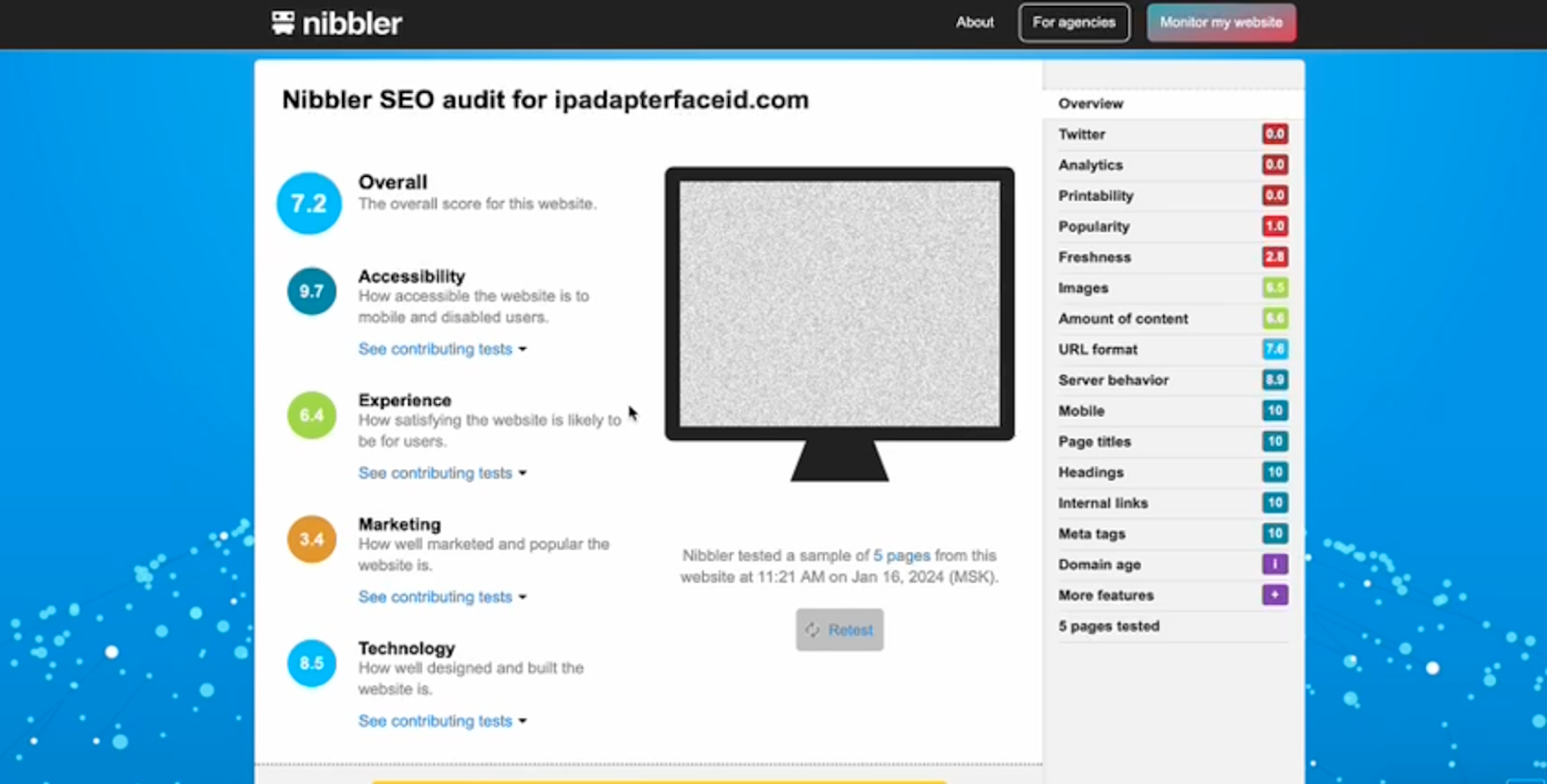Viewport: 1547px width, 784px height.
Task: Open the Twitter sidebar item
Action: tap(1173, 134)
